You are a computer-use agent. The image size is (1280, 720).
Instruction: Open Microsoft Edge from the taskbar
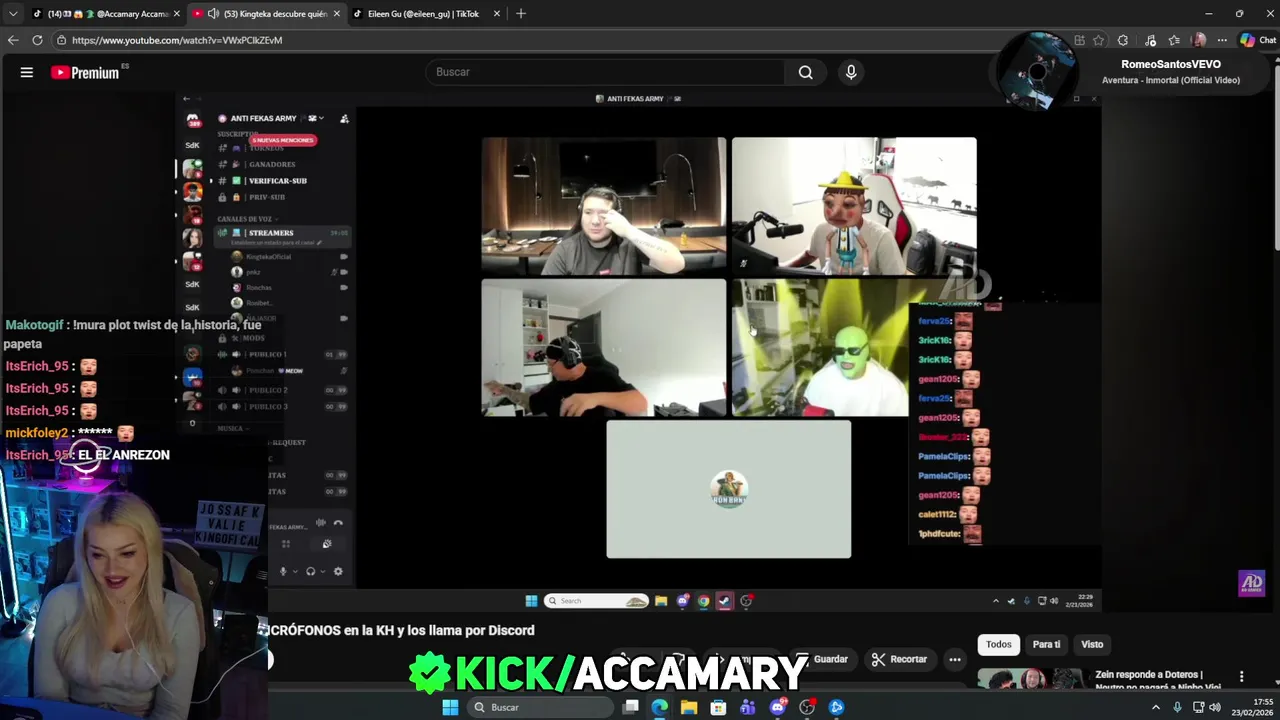pyautogui.click(x=660, y=708)
